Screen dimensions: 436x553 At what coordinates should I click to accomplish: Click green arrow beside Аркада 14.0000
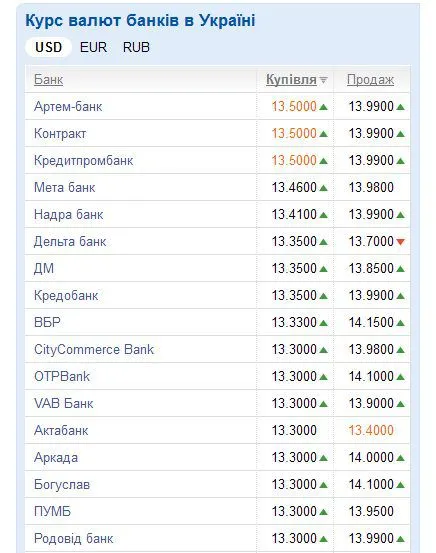pos(400,458)
